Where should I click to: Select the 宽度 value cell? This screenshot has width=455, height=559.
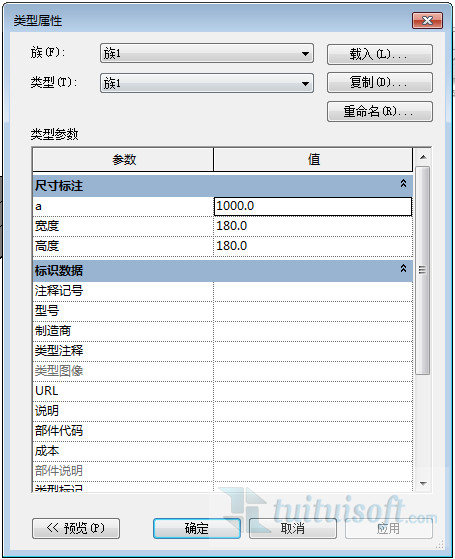[313, 226]
